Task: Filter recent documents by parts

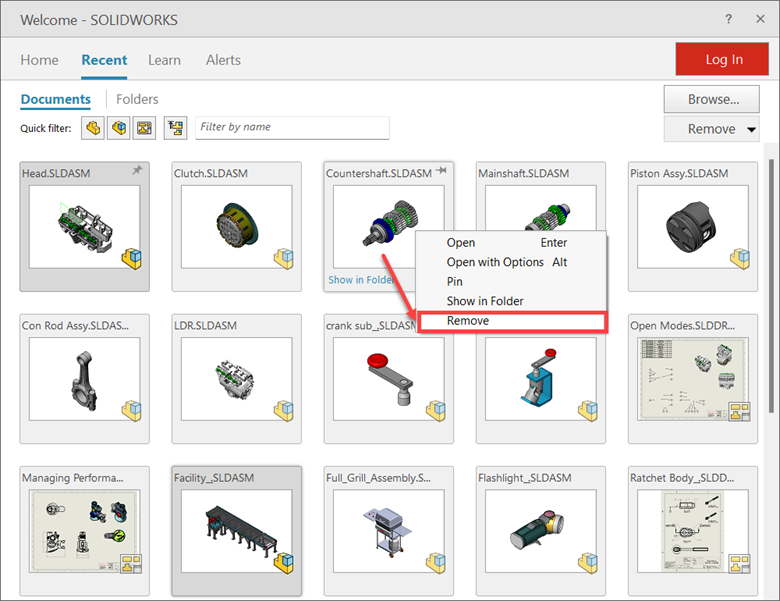Action: coord(93,128)
